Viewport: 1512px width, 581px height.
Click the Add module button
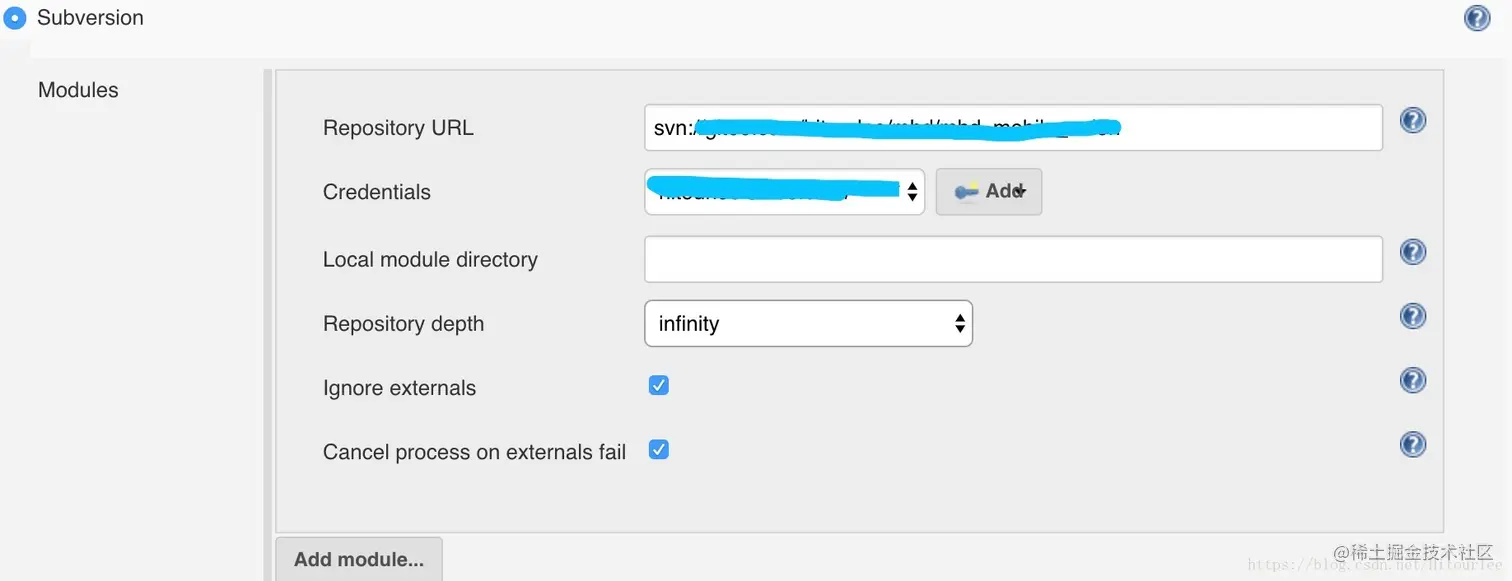click(x=358, y=559)
